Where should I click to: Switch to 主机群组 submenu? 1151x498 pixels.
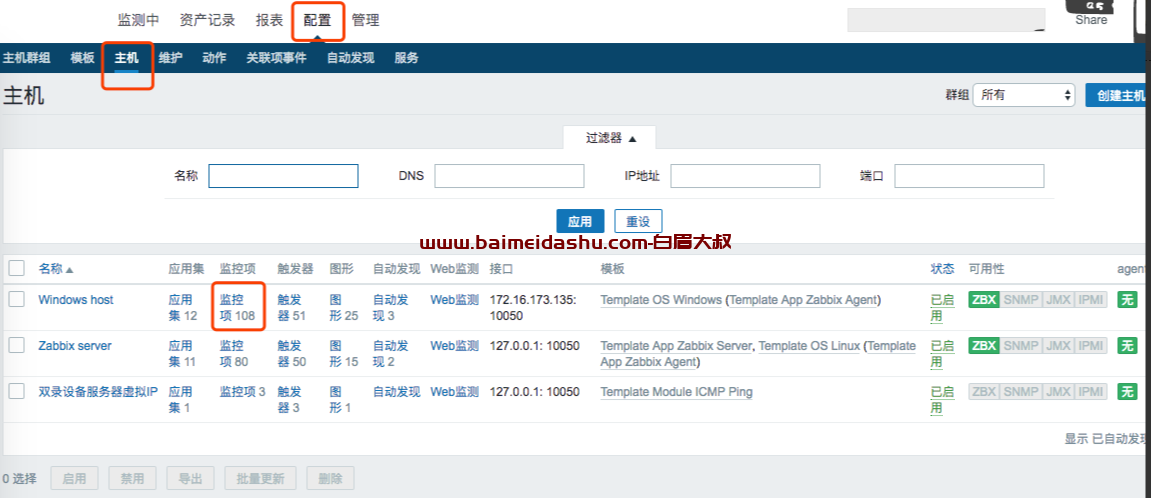coord(26,58)
